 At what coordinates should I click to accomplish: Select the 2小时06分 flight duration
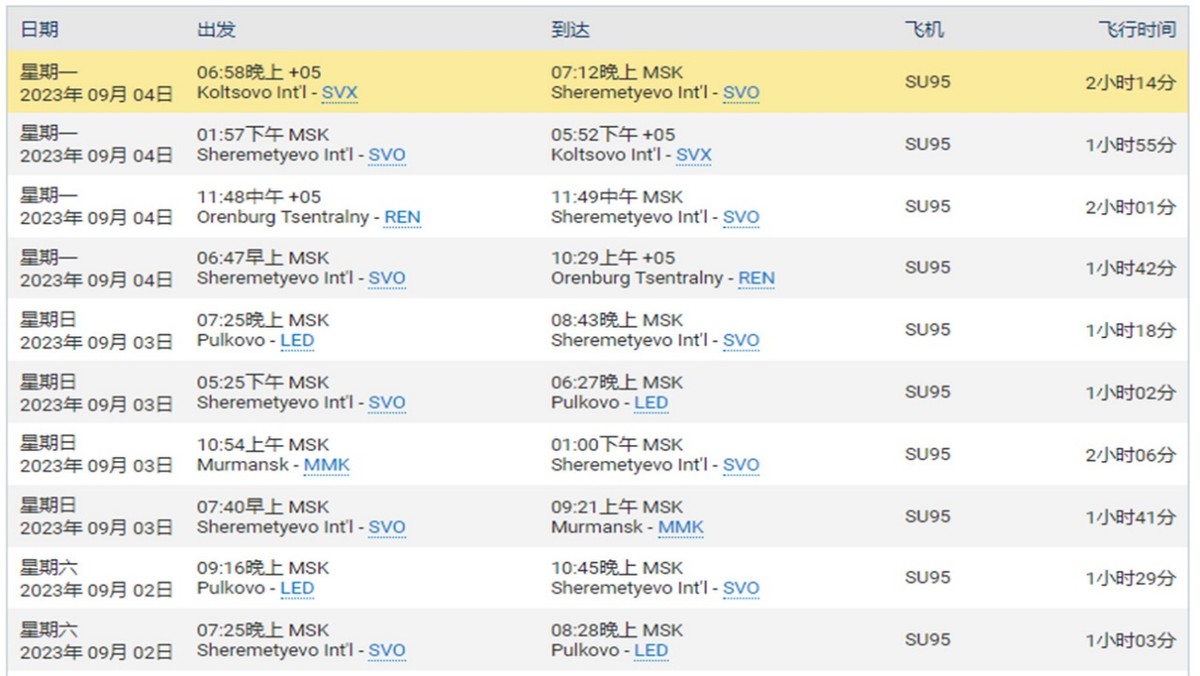[1131, 455]
